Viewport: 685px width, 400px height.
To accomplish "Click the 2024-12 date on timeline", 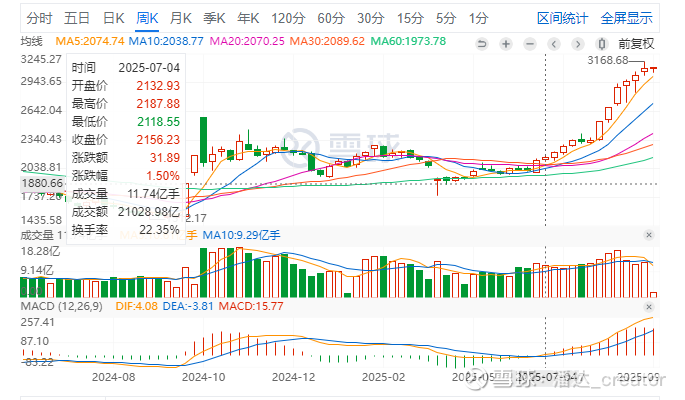I will [x=294, y=378].
